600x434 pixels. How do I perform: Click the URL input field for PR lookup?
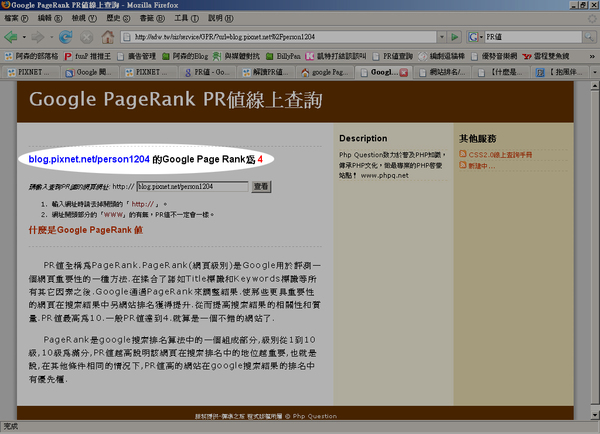192,187
